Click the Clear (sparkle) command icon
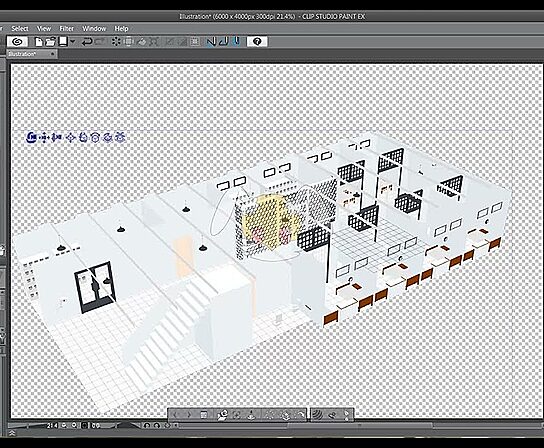 click(x=116, y=42)
